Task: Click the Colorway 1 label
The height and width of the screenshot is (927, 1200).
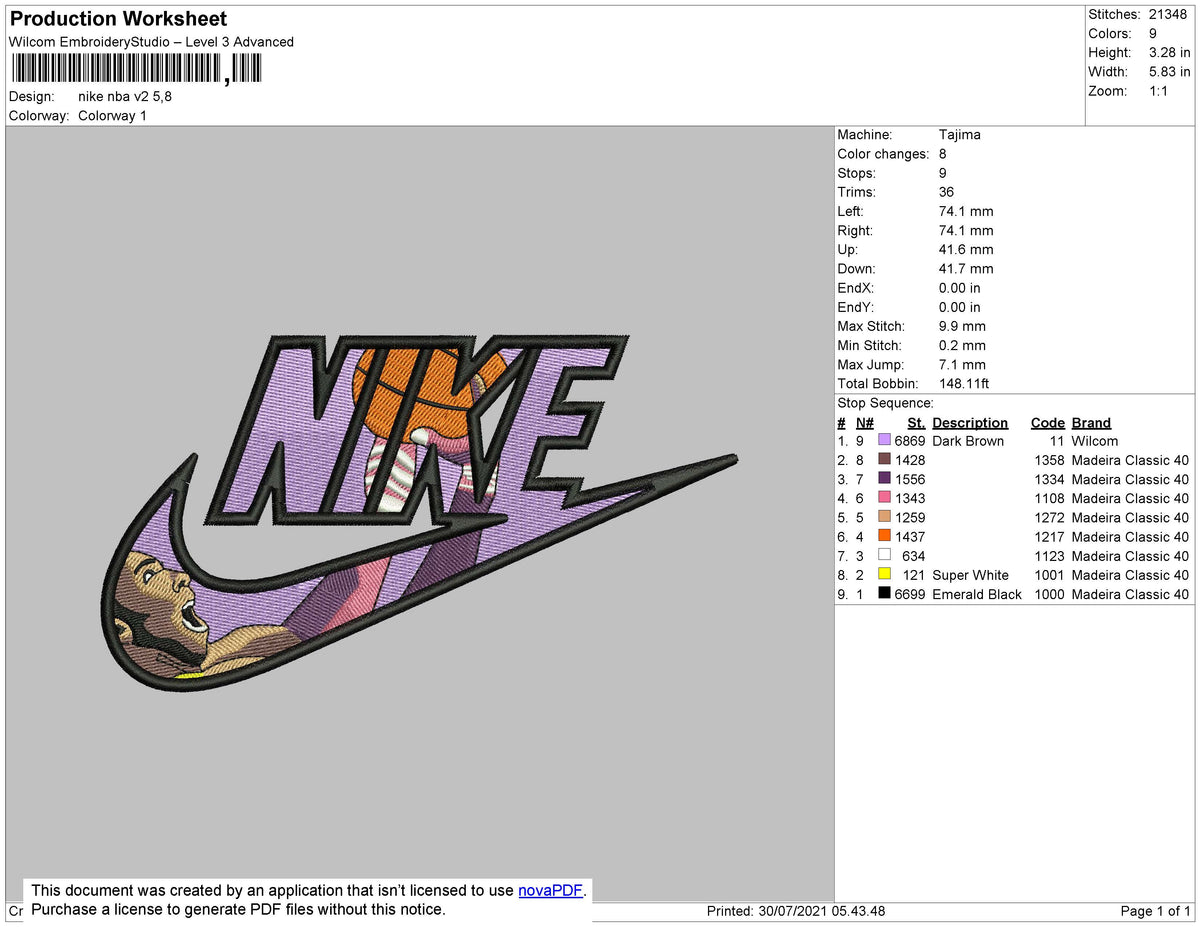Action: (112, 115)
